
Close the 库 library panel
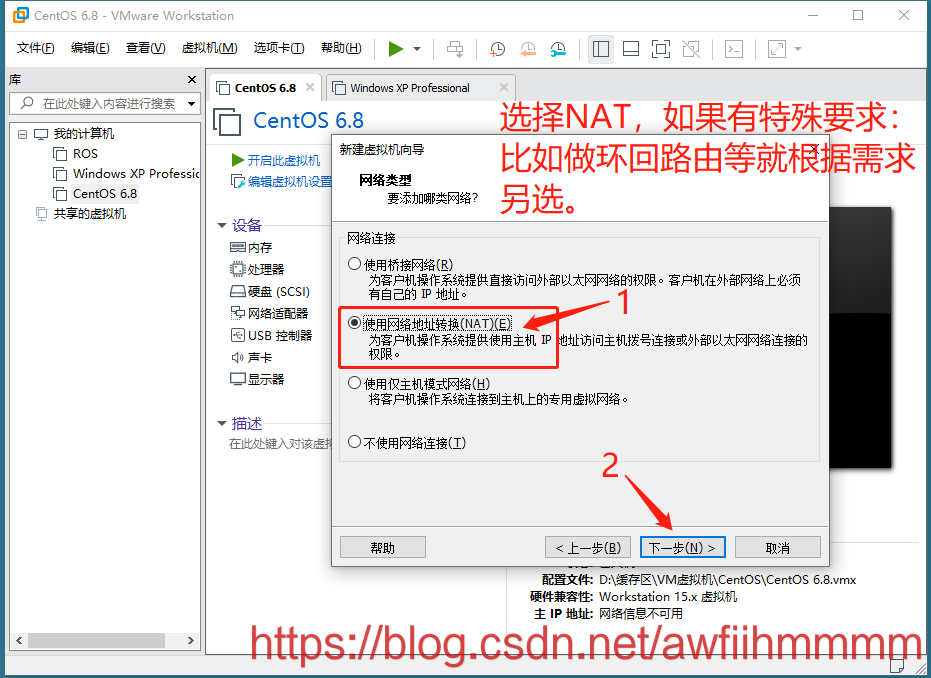click(x=191, y=80)
